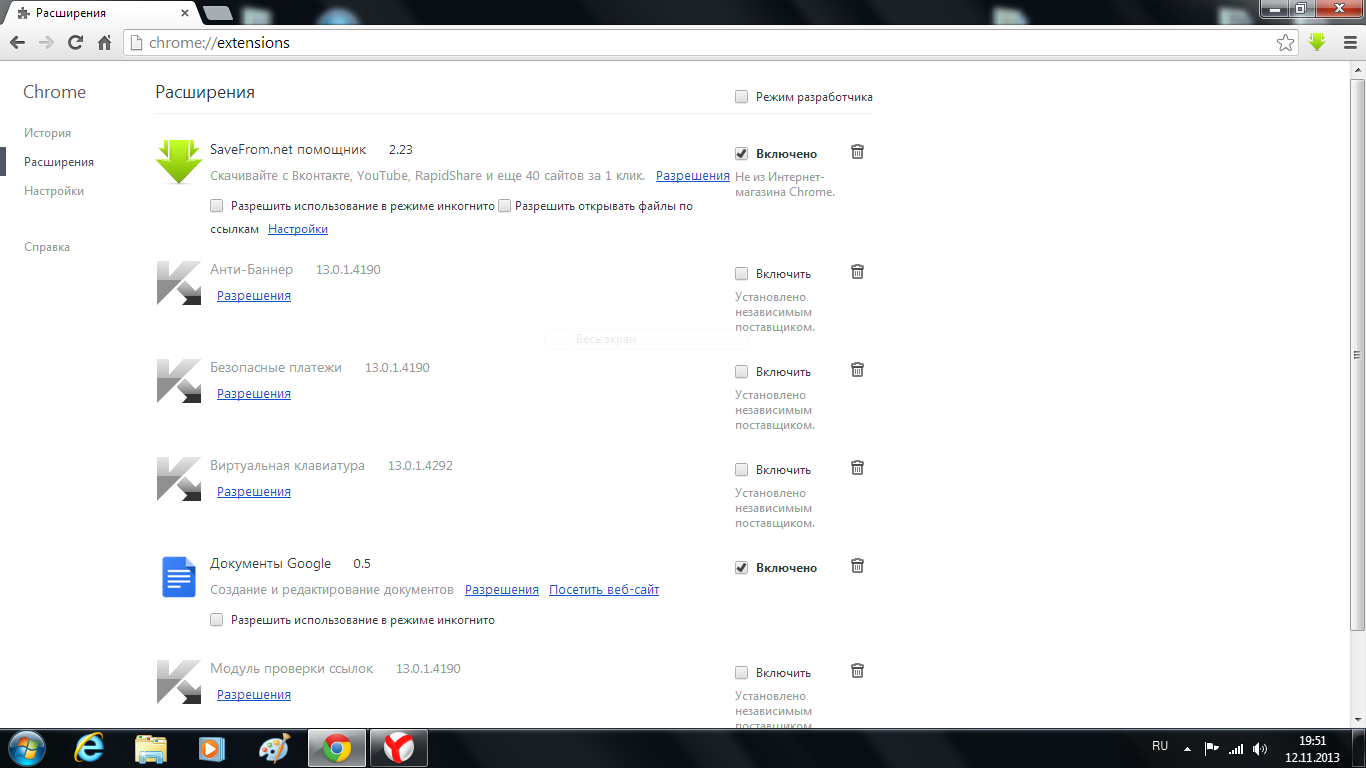
Task: Click the Документы Google blue document icon
Action: [179, 577]
